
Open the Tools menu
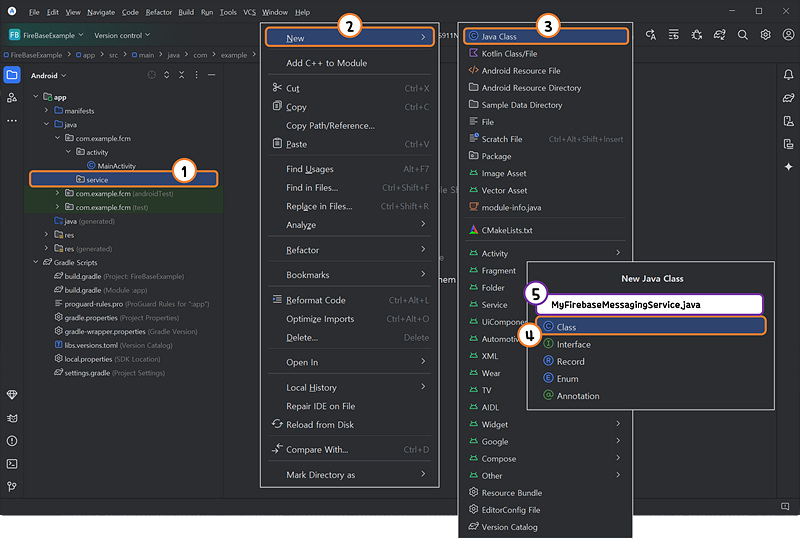pos(228,12)
